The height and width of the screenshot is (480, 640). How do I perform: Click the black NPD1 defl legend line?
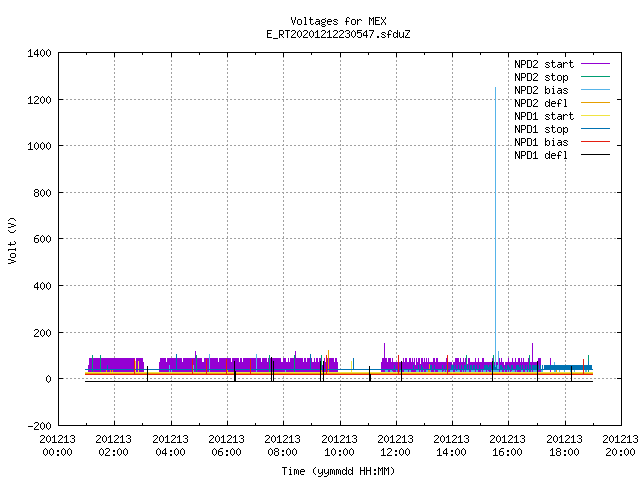coord(596,155)
